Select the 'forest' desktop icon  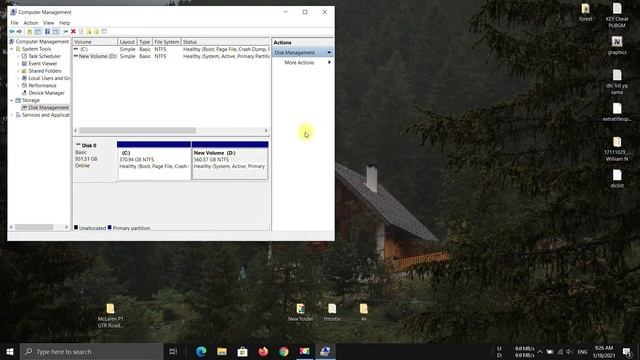coord(585,12)
